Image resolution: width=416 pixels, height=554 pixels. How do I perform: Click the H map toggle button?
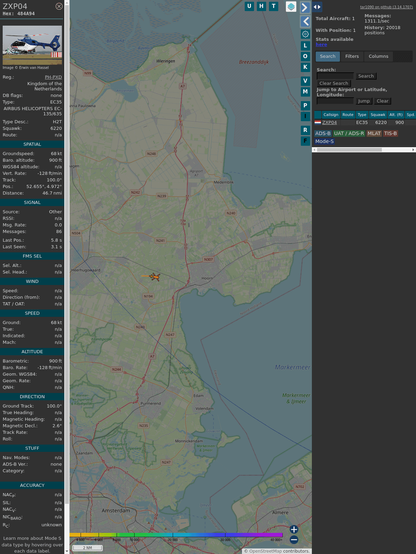(x=261, y=6)
